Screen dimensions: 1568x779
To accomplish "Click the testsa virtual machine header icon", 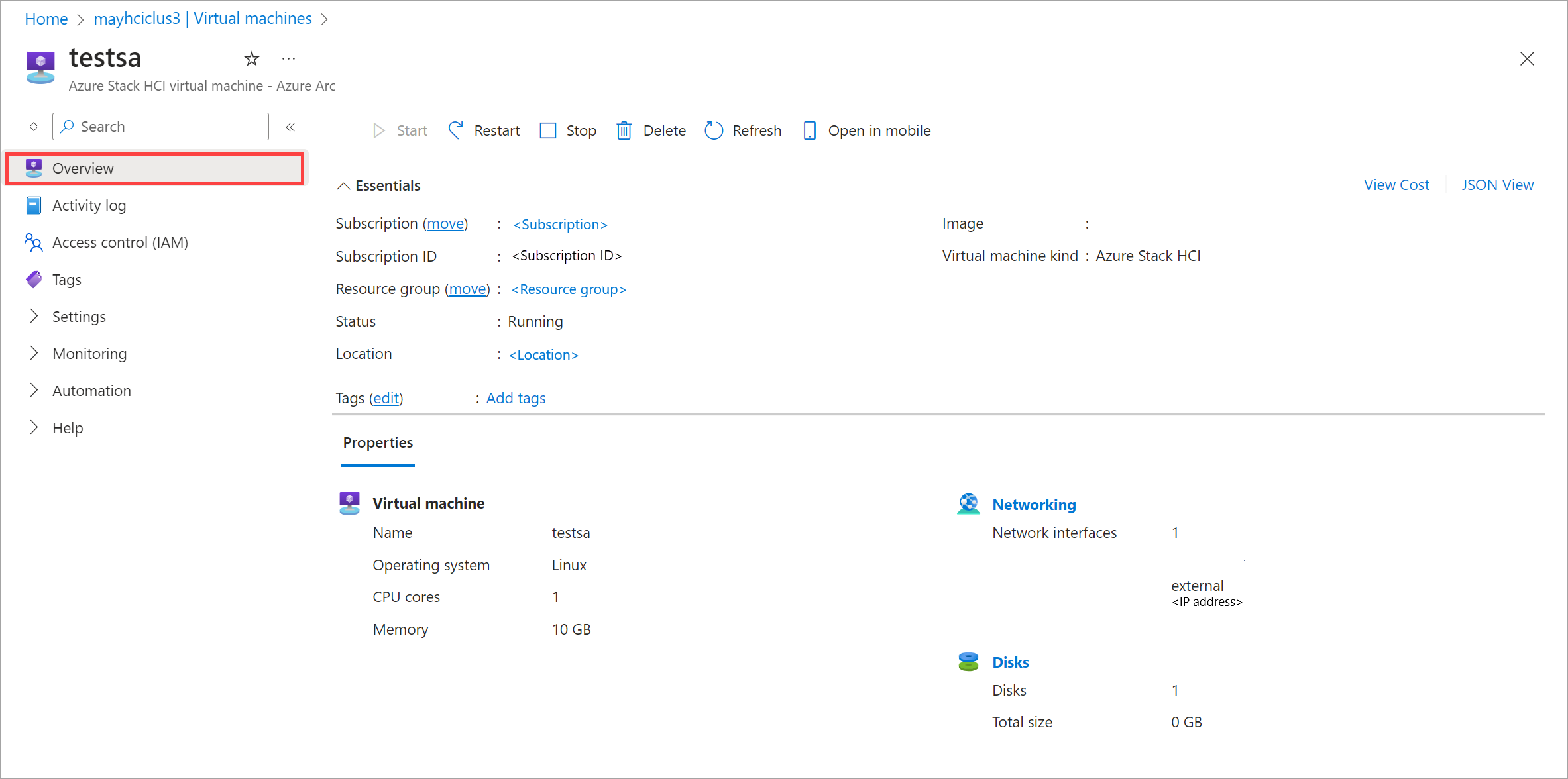I will [x=40, y=68].
